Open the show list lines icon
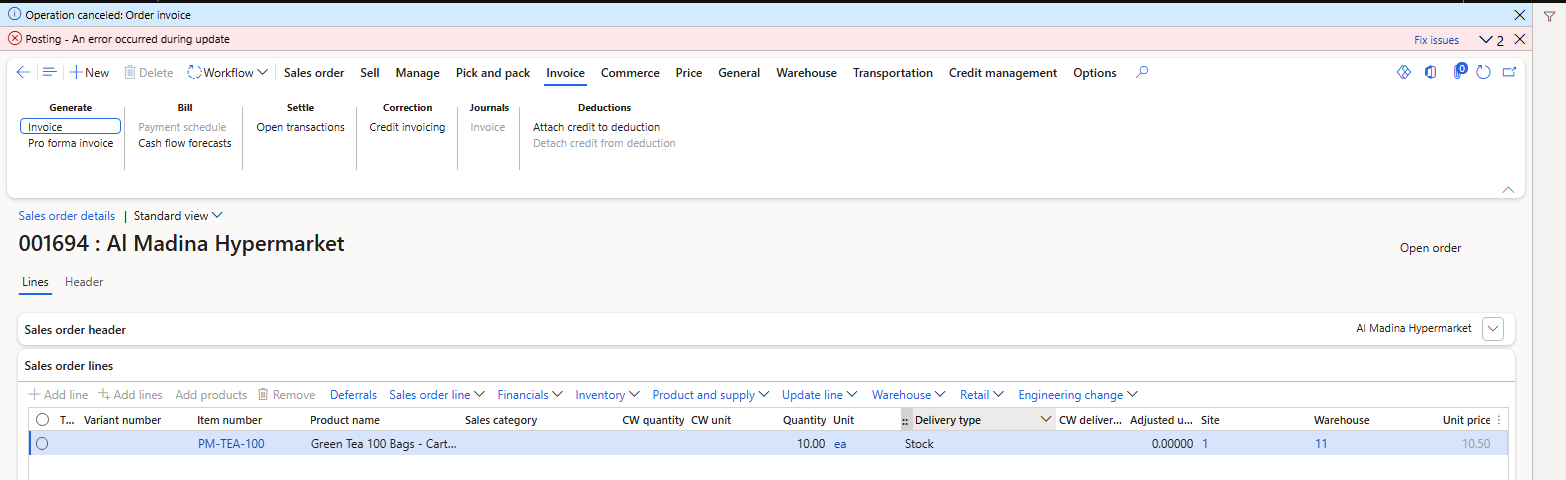Screen dimensions: 1566x480 click(x=49, y=72)
